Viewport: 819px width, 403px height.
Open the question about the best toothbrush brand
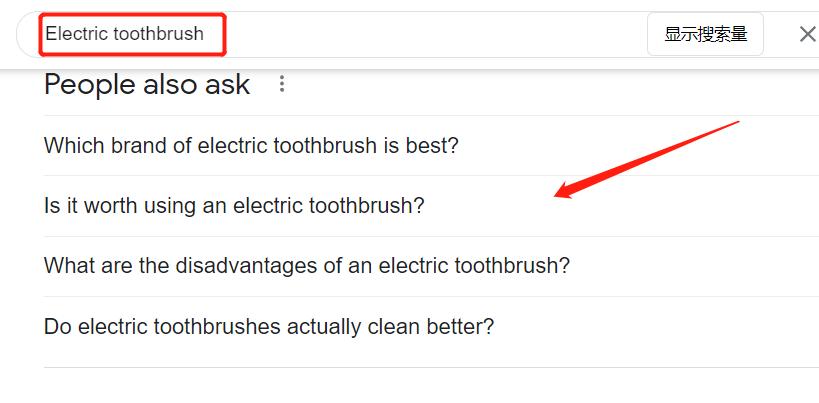(251, 146)
